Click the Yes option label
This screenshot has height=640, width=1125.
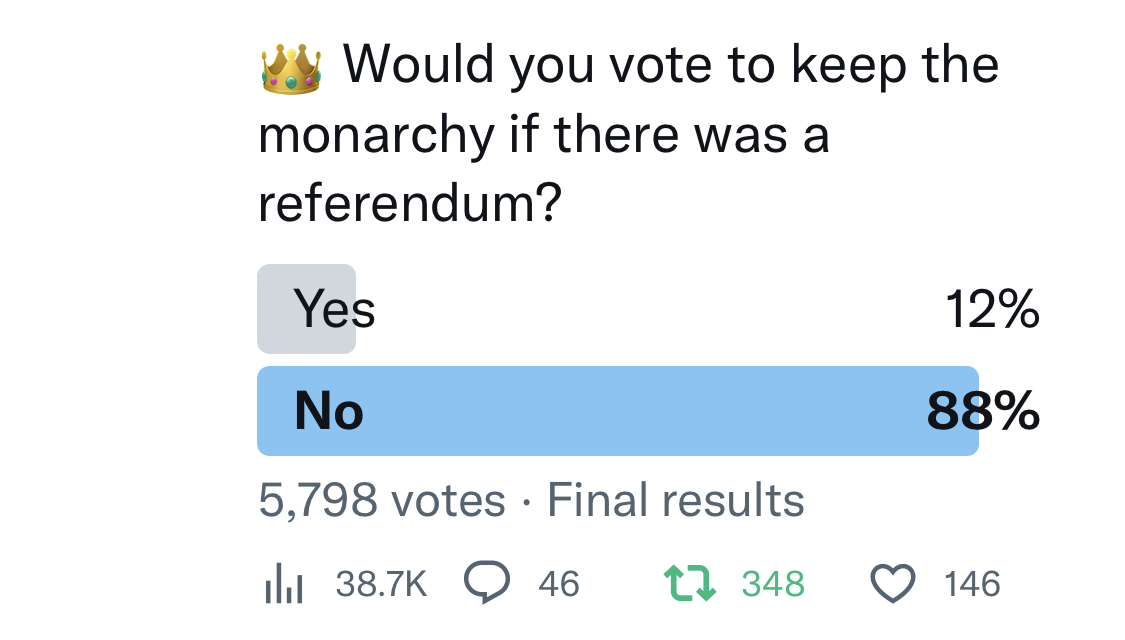pos(334,309)
